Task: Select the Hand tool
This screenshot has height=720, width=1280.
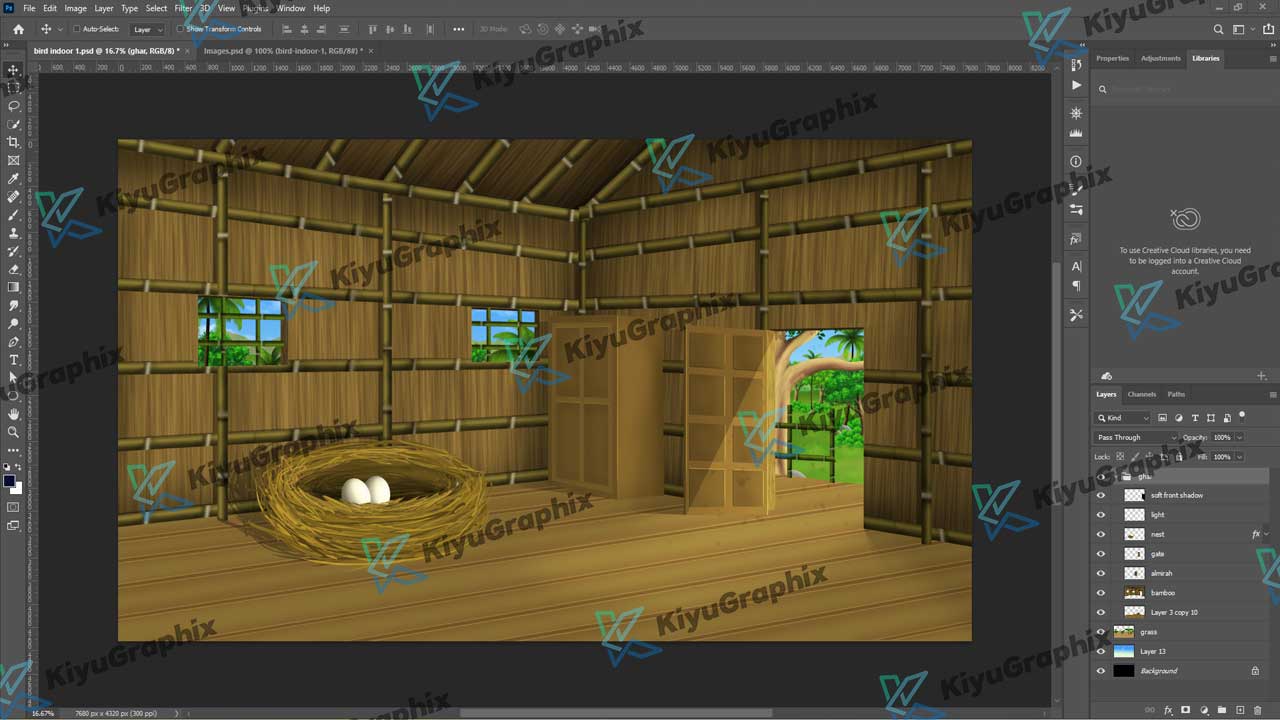Action: click(x=14, y=414)
